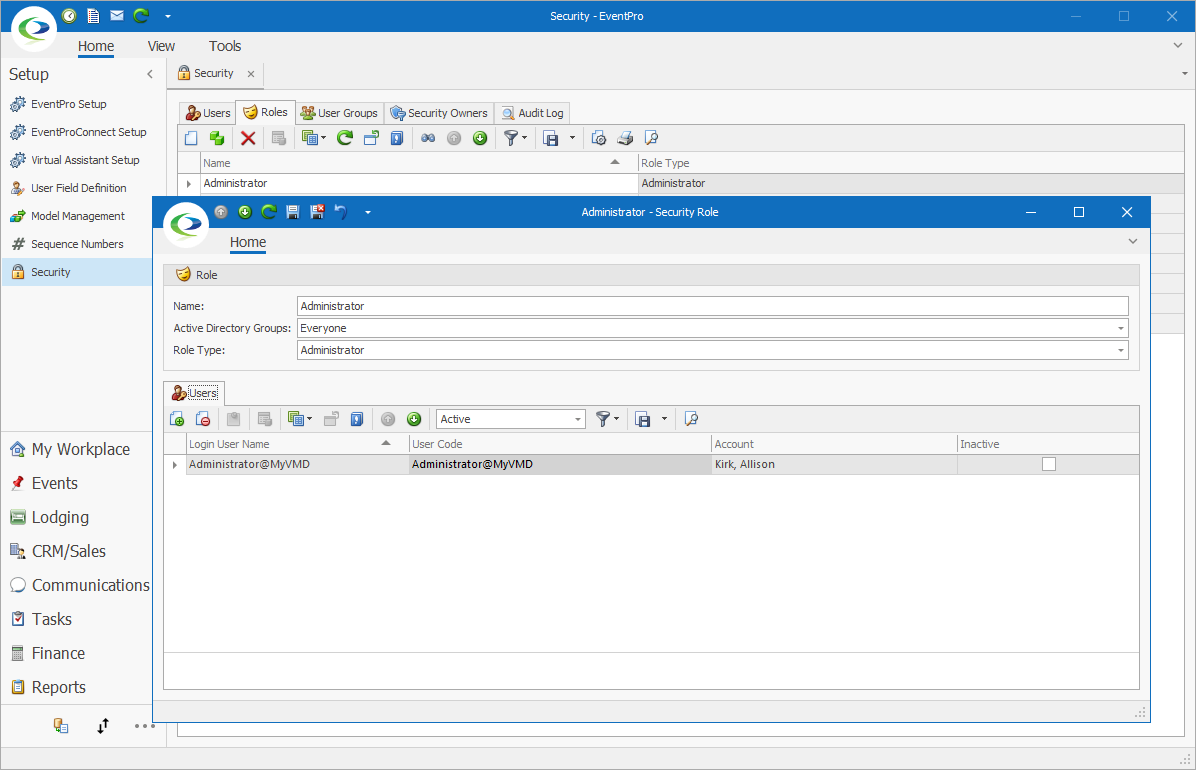Image resolution: width=1196 pixels, height=770 pixels.
Task: Go to the Finance module
Action: coord(58,653)
